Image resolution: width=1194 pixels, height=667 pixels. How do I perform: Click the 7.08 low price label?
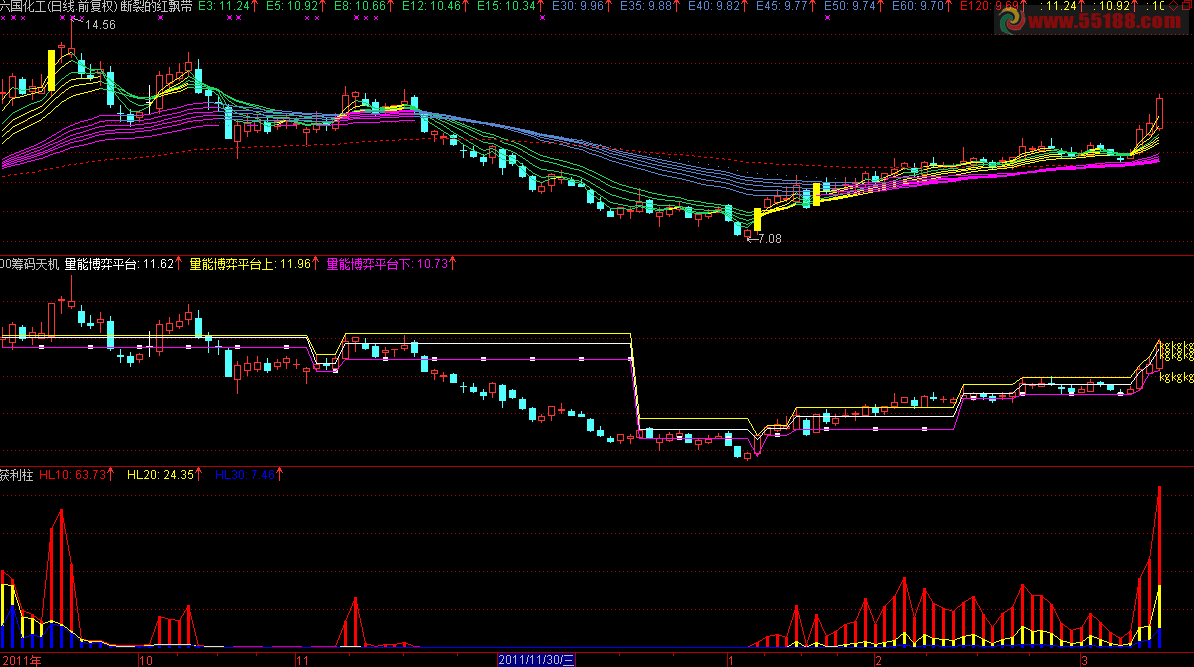(769, 239)
